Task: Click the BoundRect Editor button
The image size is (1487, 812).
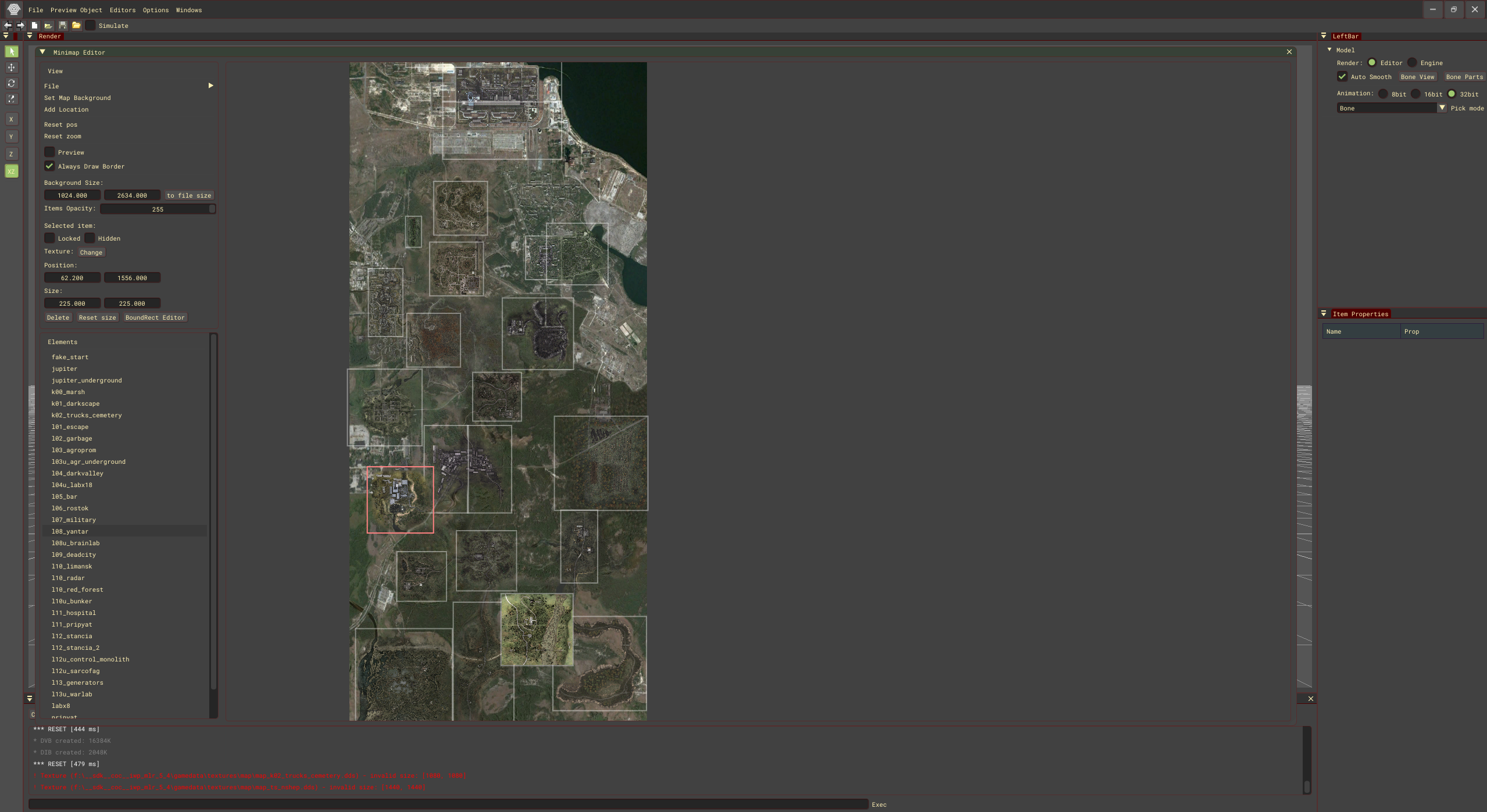Action: 155,317
